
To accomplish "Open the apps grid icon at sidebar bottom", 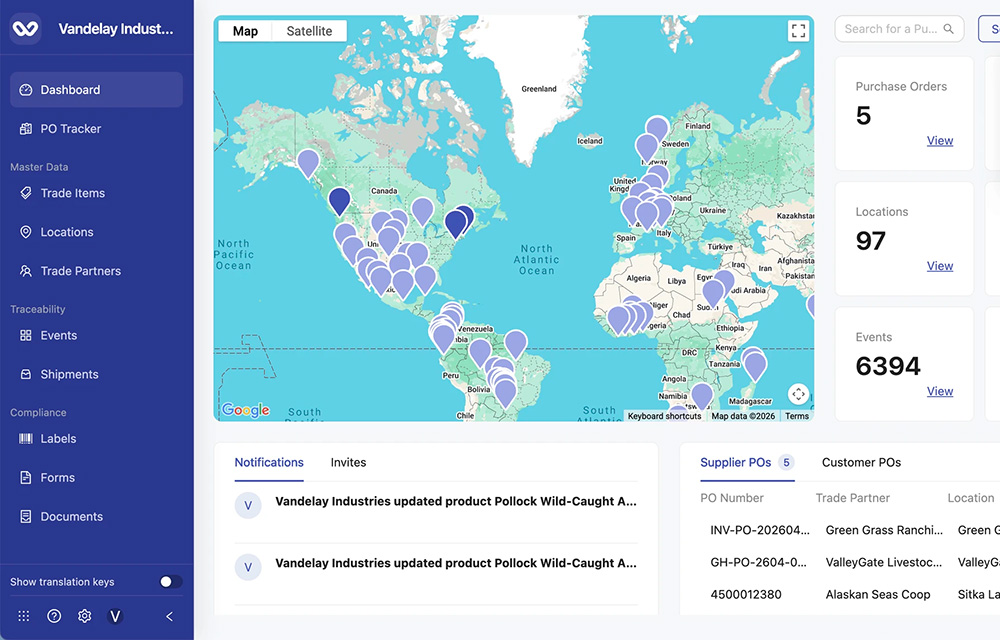I will click(x=24, y=616).
